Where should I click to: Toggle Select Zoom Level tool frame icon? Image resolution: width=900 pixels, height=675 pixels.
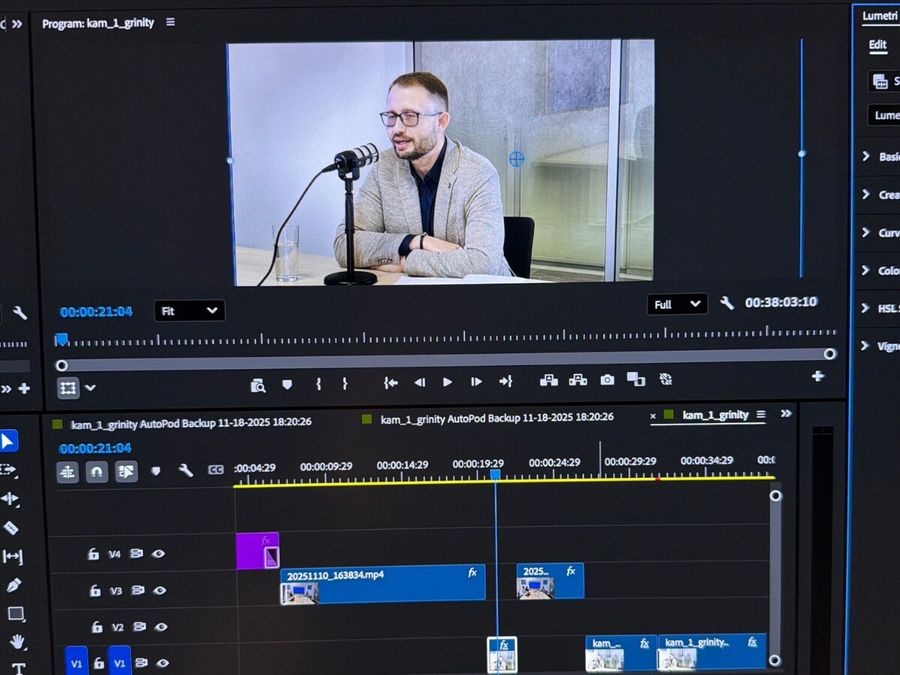68,388
